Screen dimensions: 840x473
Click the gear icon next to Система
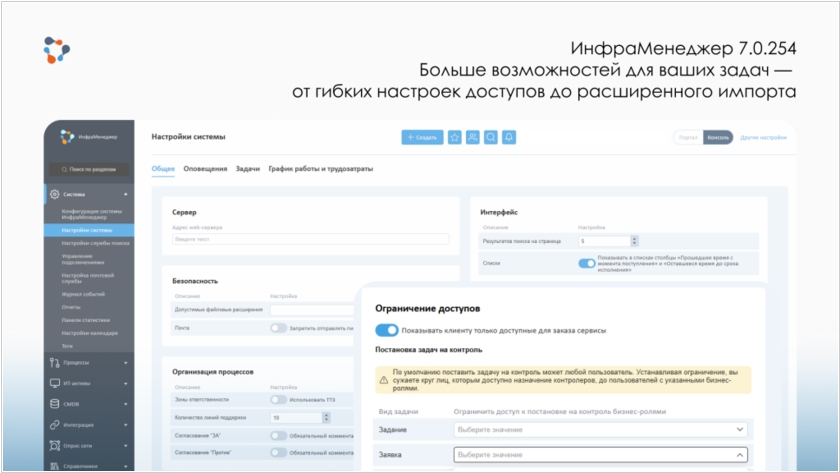click(x=55, y=194)
